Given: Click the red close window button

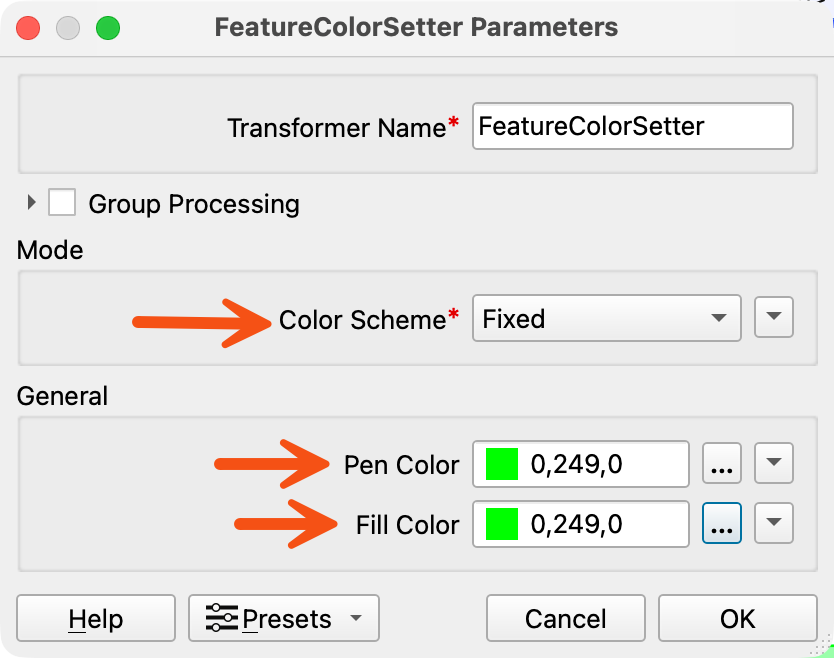Looking at the screenshot, I should click(28, 28).
